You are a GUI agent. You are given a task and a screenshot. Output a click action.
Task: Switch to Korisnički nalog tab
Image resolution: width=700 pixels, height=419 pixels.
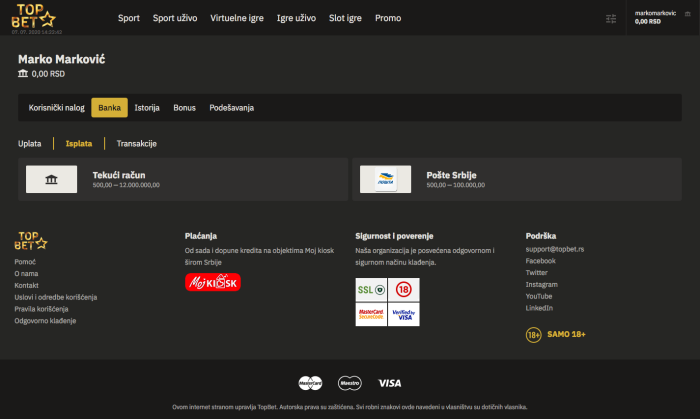(57, 108)
